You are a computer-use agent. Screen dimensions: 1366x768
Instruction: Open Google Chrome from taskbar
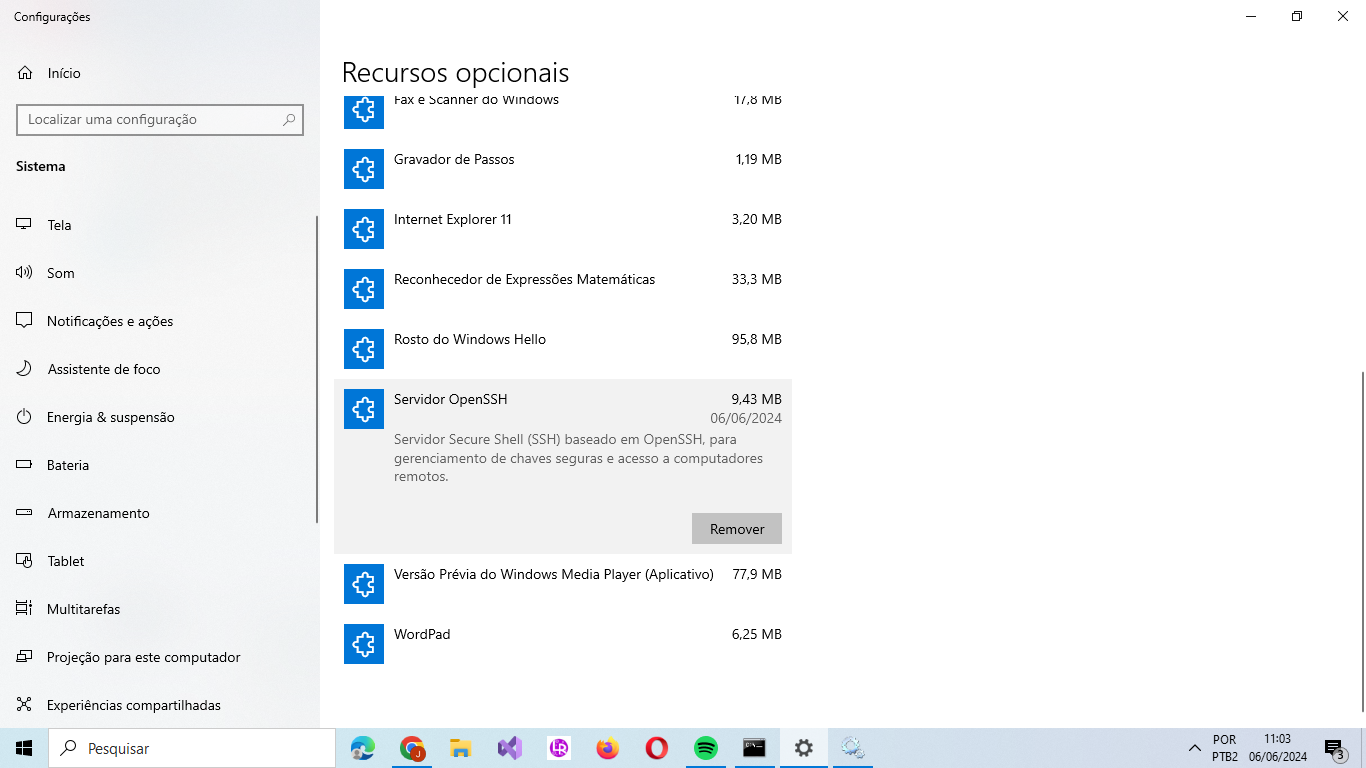point(412,748)
